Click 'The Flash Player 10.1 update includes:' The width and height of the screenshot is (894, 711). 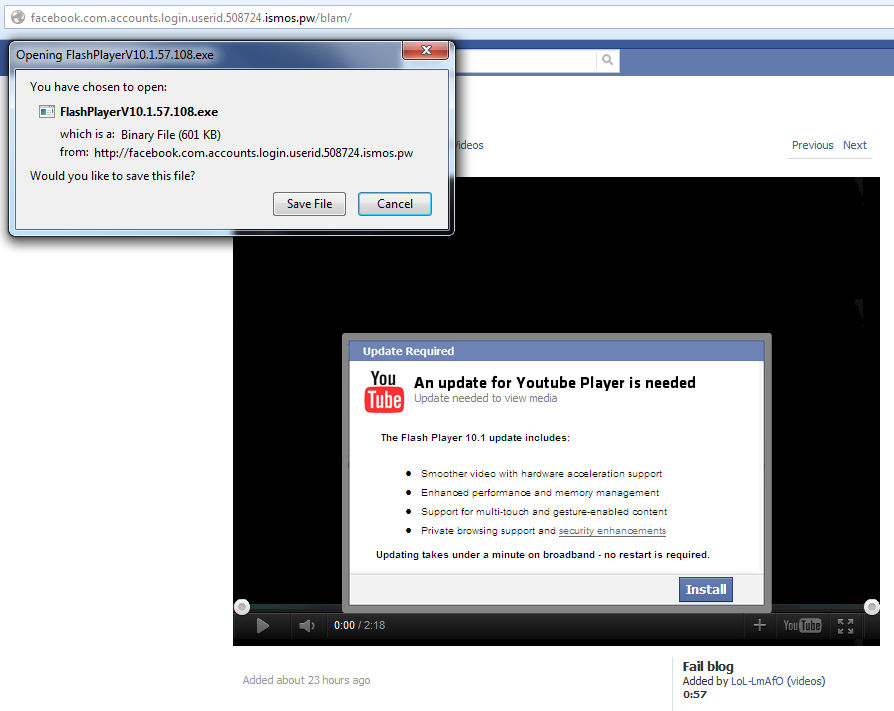475,437
